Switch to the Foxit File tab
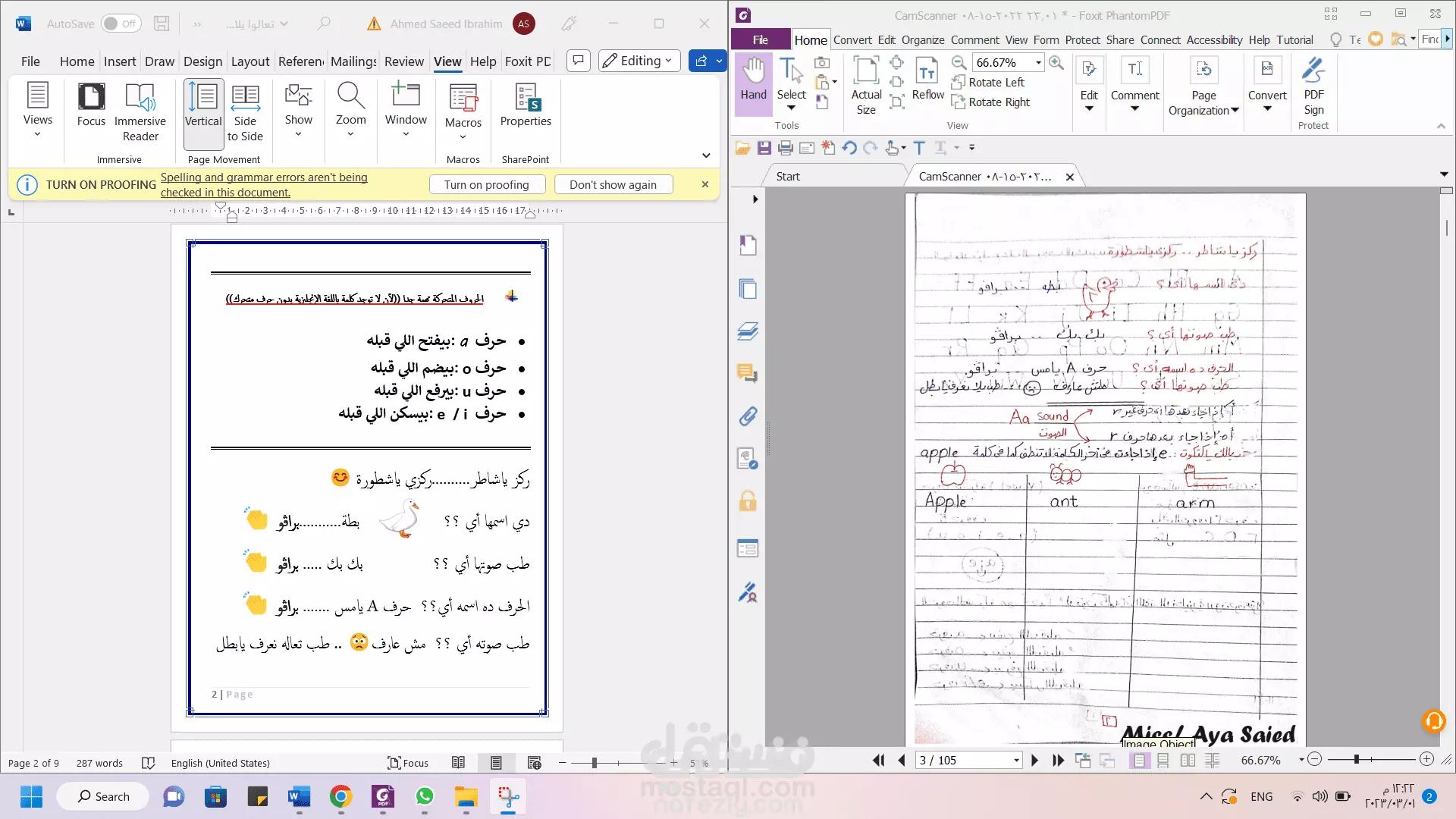The height and width of the screenshot is (819, 1456). click(761, 39)
